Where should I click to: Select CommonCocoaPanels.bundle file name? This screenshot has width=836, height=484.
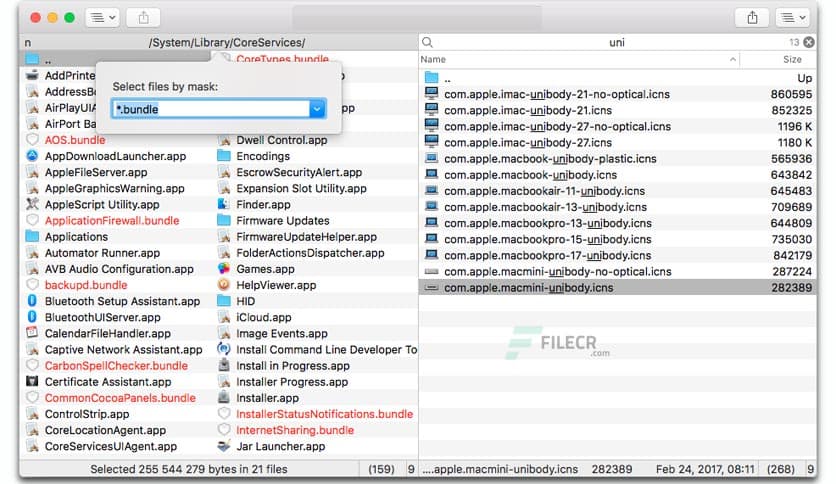pyautogui.click(x=120, y=398)
